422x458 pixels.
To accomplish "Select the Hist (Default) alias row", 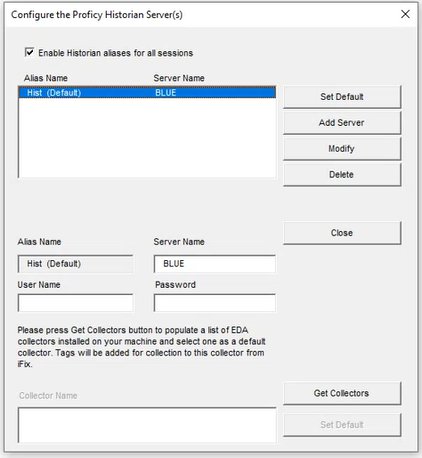I will point(147,92).
